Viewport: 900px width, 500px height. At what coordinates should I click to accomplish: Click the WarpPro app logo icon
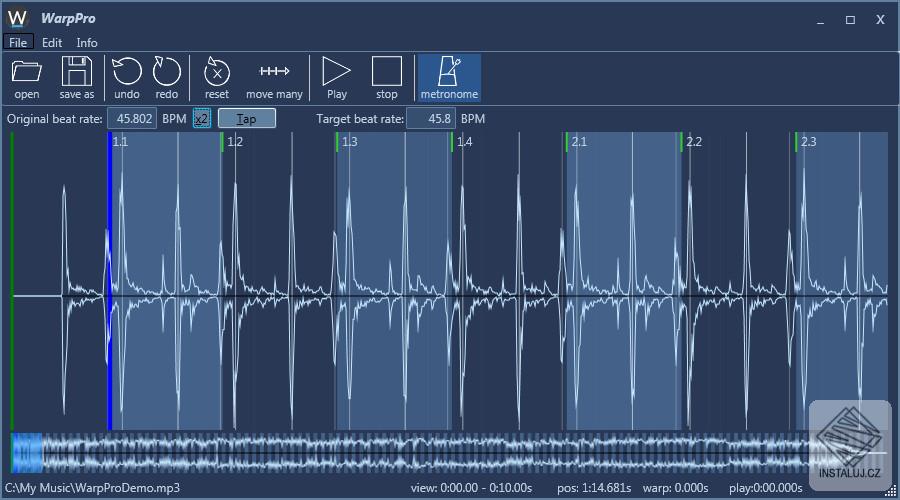pyautogui.click(x=17, y=18)
